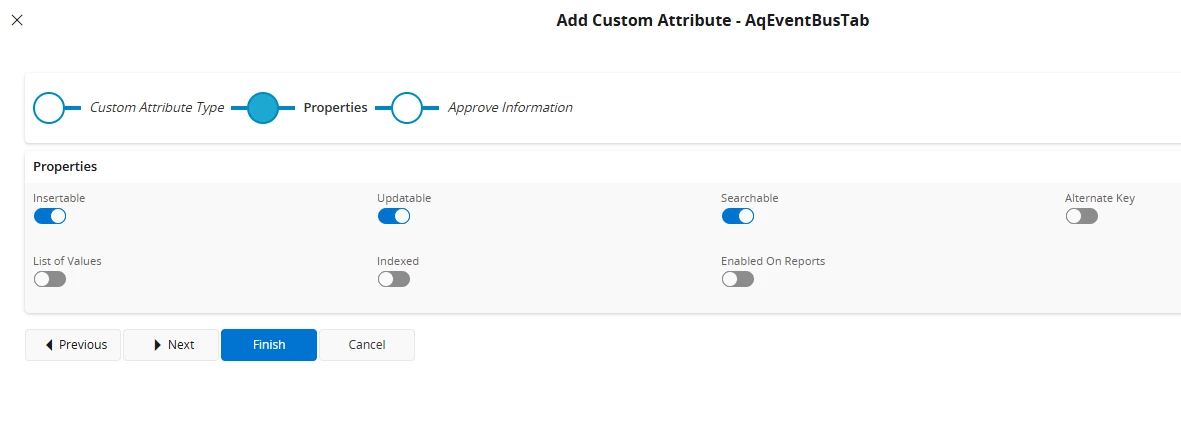Click the Properties section heading
The height and width of the screenshot is (436, 1181).
65,167
